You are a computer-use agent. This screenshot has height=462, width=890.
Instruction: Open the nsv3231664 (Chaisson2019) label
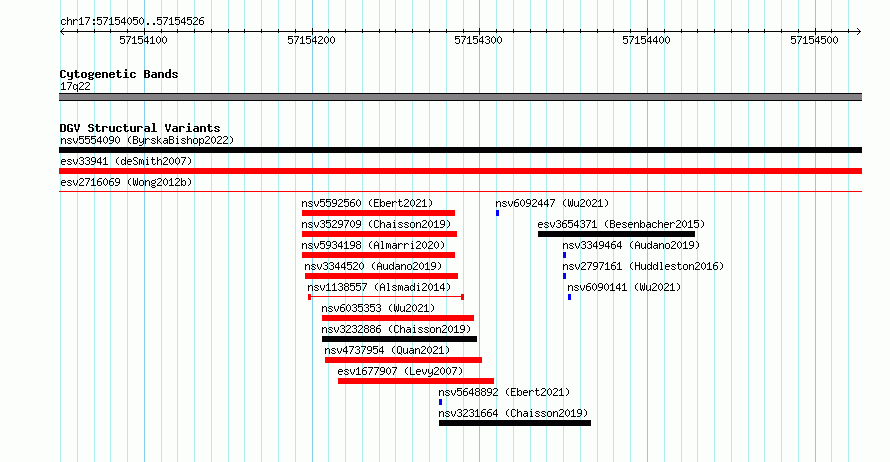(513, 413)
